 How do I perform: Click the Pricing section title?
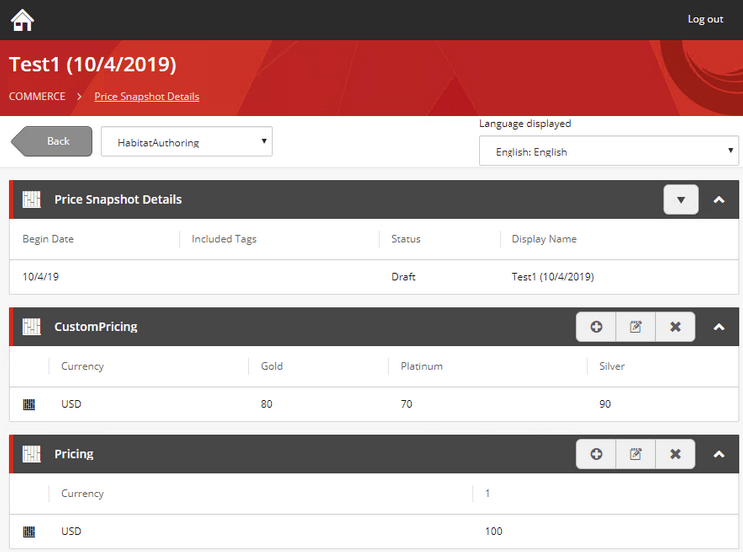(74, 454)
